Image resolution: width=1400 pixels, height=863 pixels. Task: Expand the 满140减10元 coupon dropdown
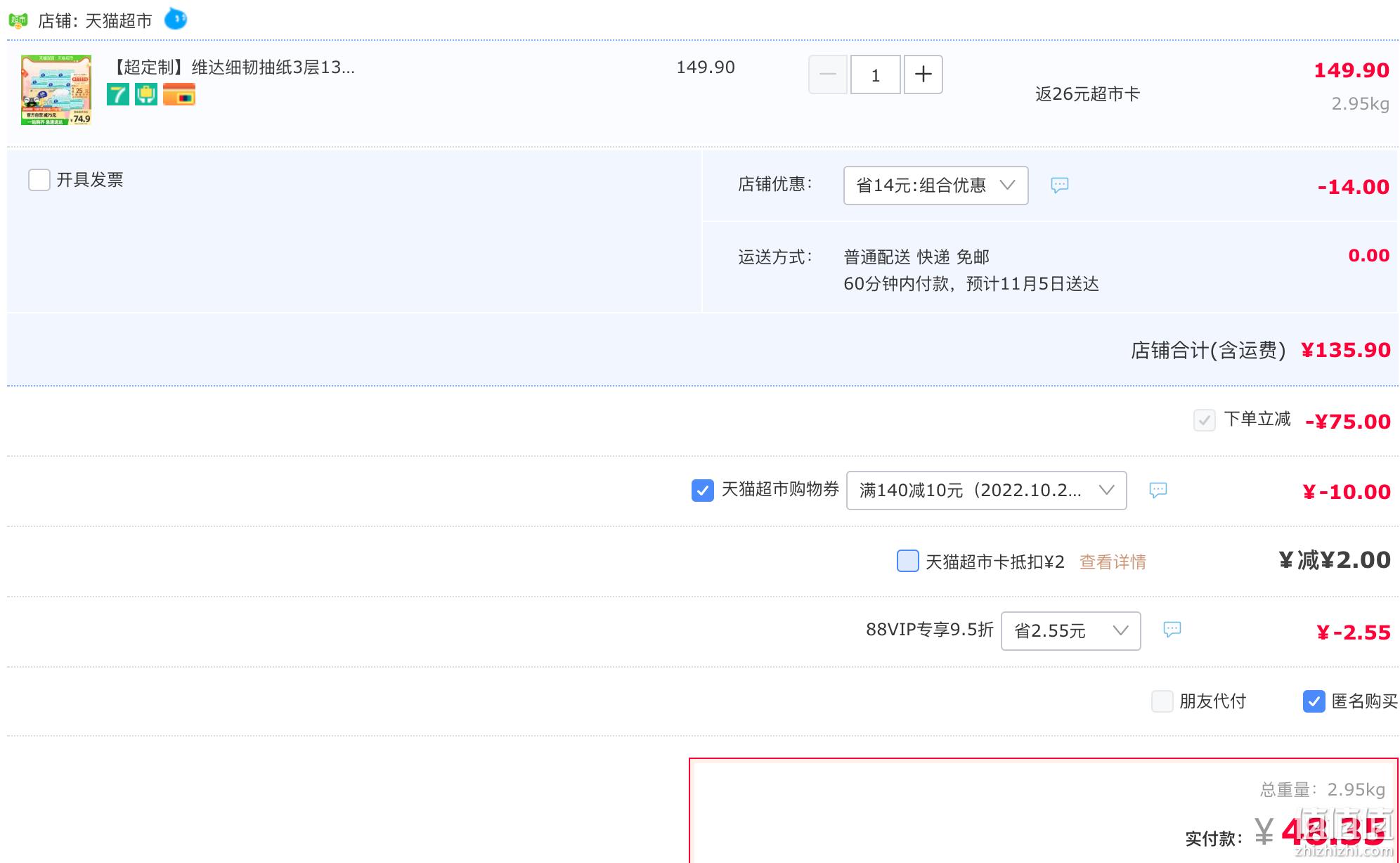point(987,491)
